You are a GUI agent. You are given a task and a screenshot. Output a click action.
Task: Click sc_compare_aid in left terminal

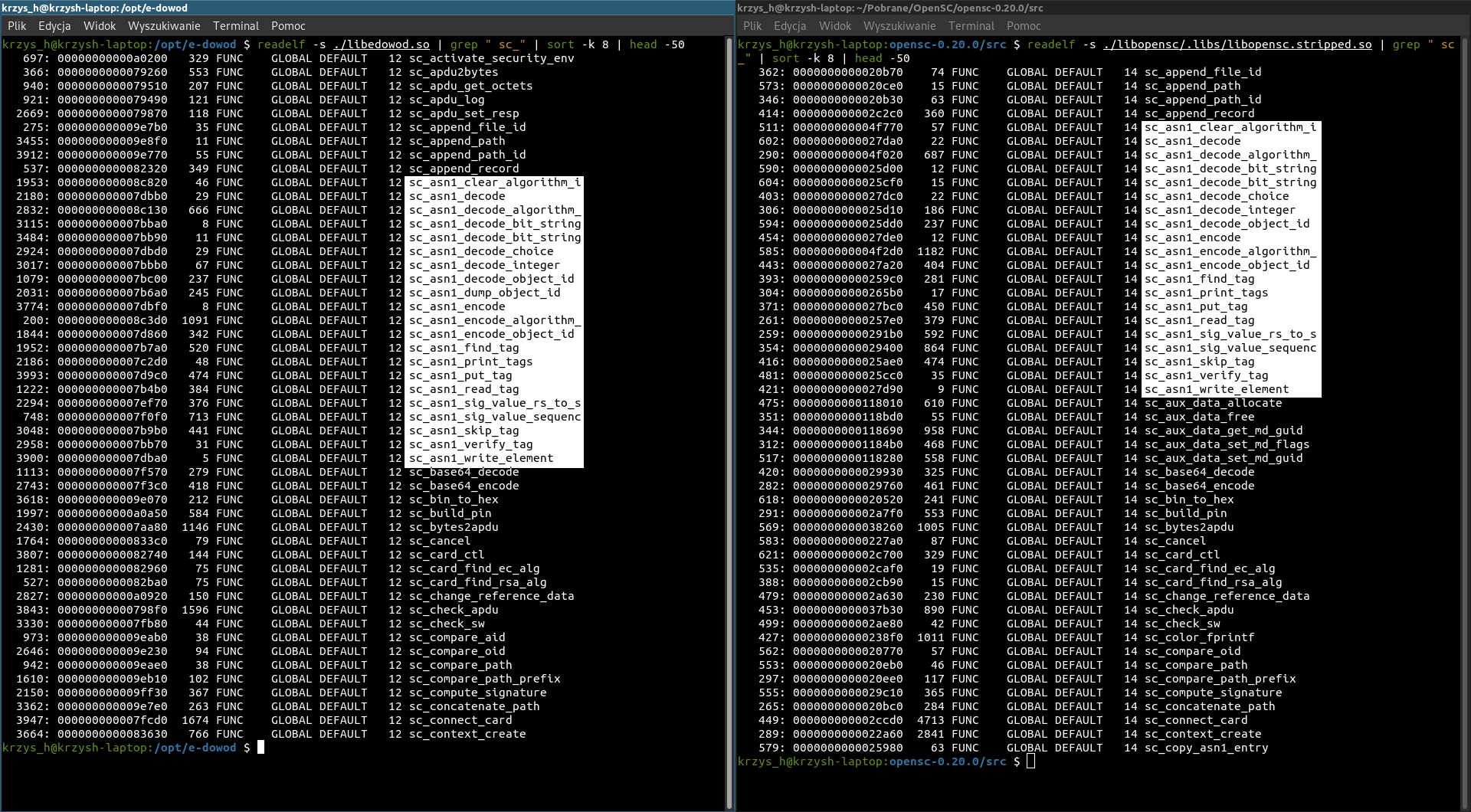(457, 637)
